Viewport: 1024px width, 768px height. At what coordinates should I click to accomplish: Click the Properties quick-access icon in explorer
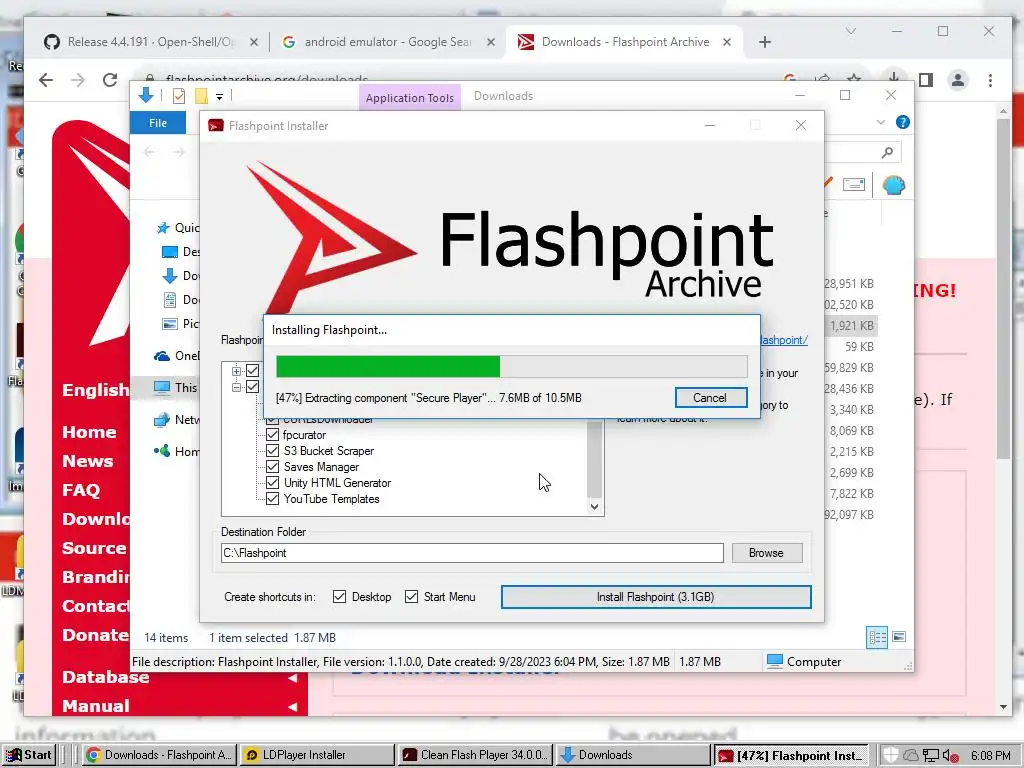click(x=178, y=96)
